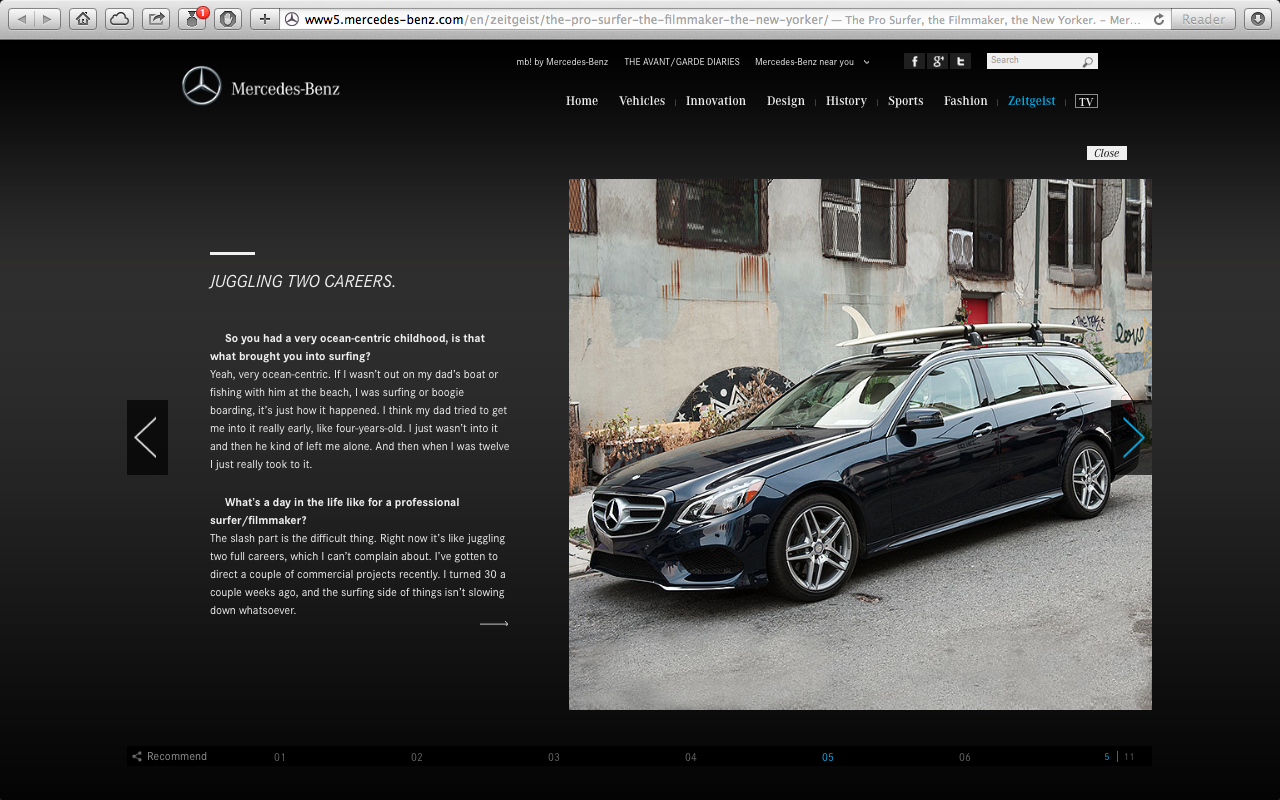Close the article with Close button
Screen dimensions: 1280x800
click(1107, 153)
